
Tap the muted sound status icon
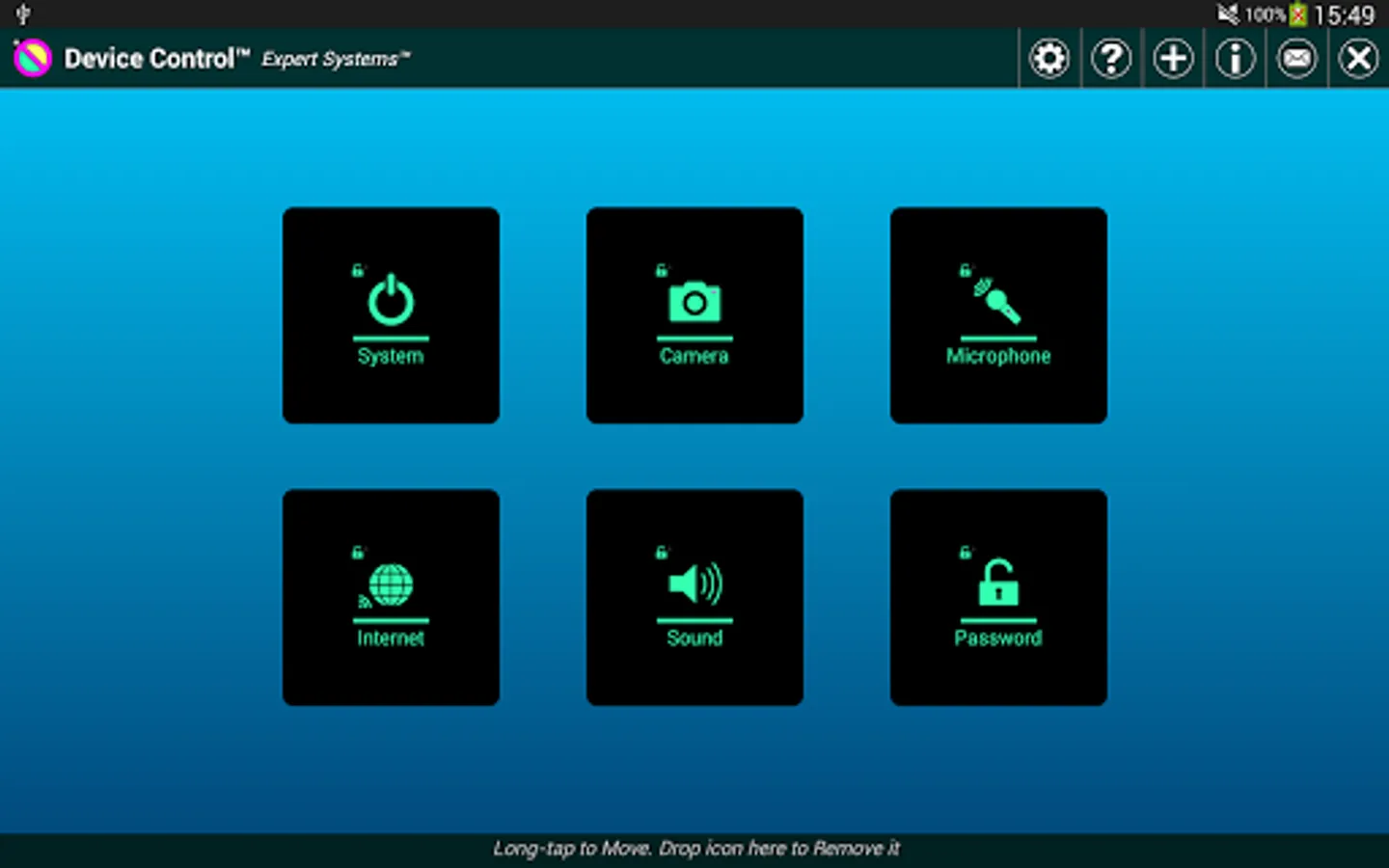(x=1228, y=14)
